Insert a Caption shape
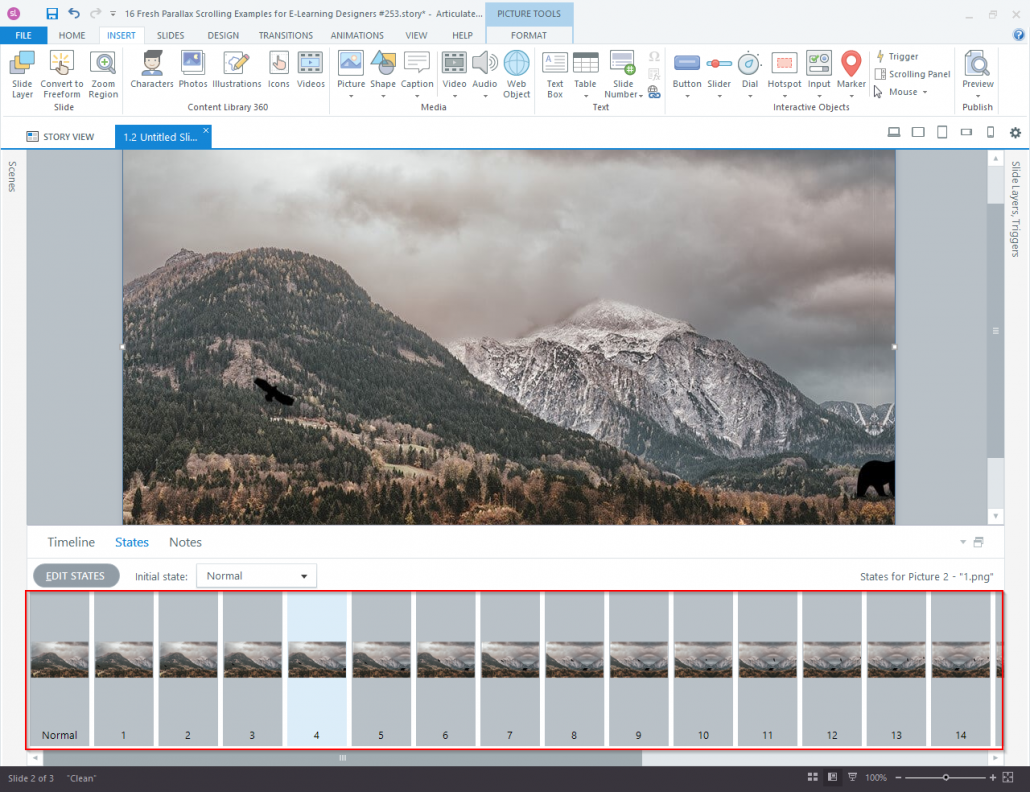This screenshot has width=1030, height=792. point(417,72)
